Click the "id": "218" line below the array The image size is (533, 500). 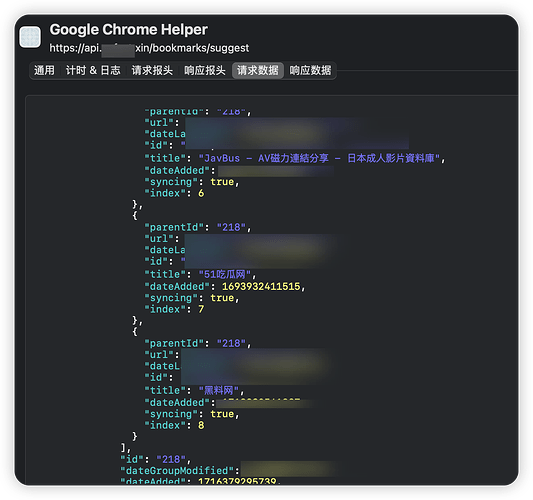[156, 459]
